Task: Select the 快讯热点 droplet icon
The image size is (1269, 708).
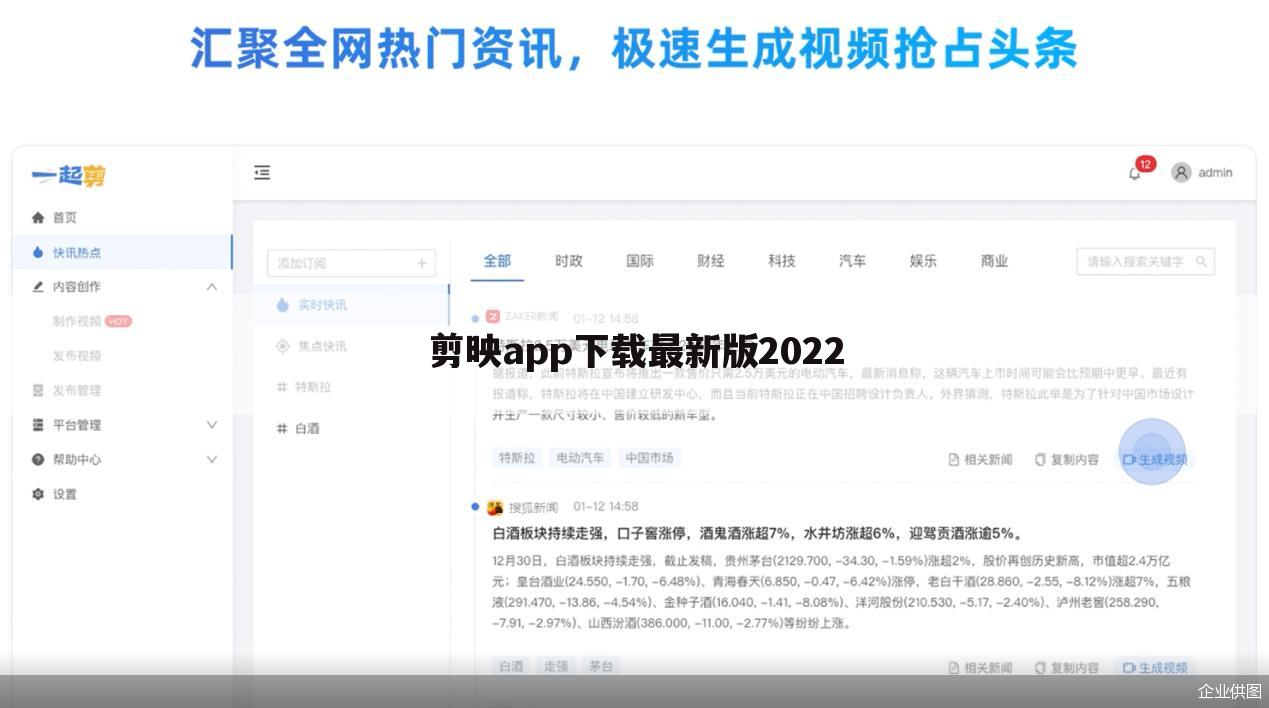Action: click(x=38, y=252)
